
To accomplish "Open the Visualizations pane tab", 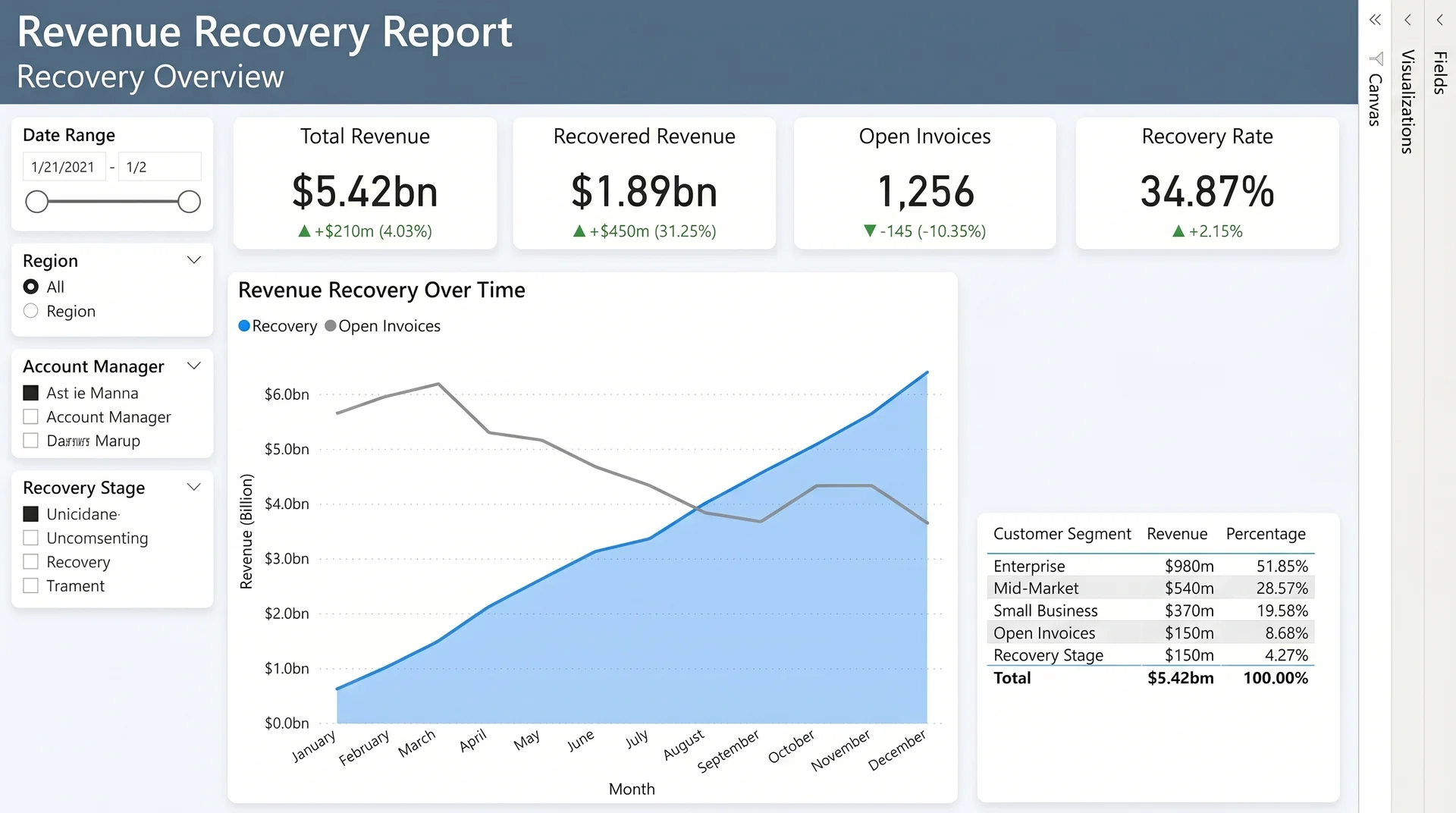I will point(1407,102).
